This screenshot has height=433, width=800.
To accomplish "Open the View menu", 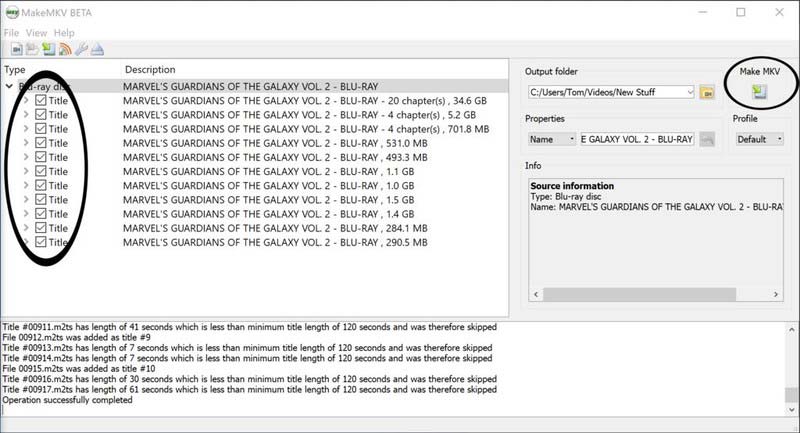I will click(x=36, y=33).
